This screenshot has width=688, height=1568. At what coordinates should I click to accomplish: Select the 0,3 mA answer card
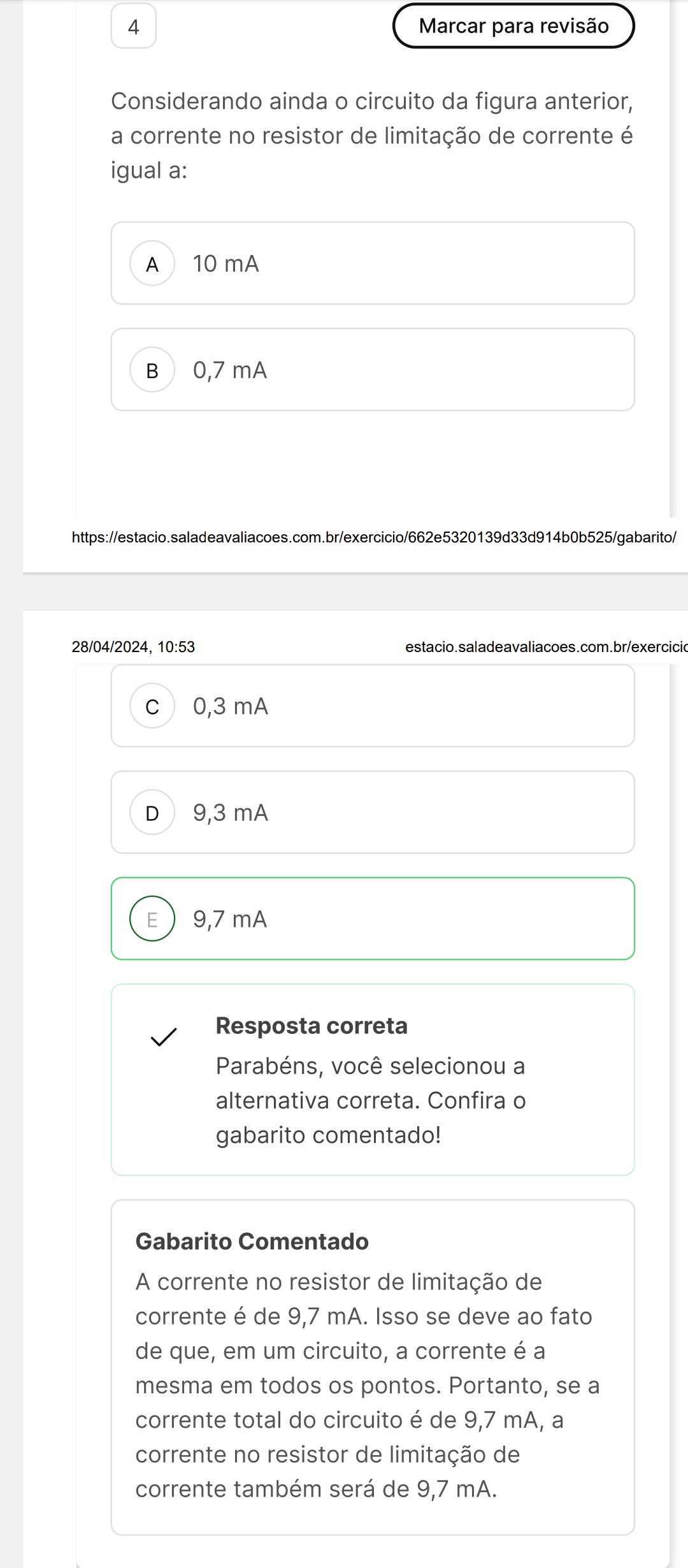(x=373, y=706)
